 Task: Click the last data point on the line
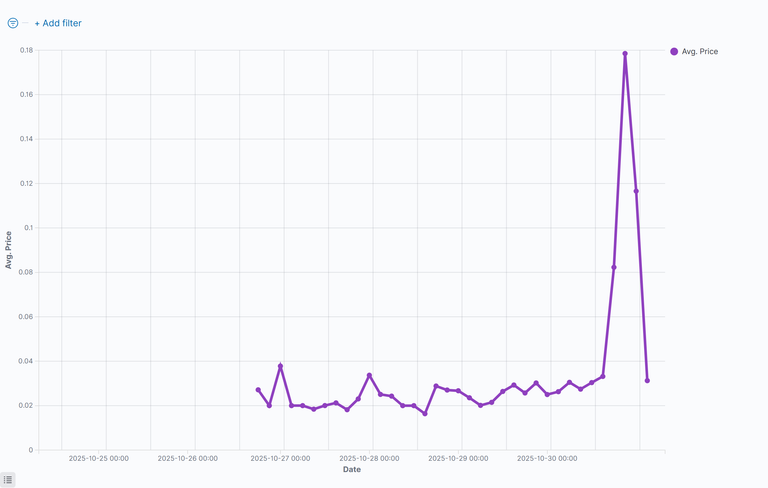647,380
